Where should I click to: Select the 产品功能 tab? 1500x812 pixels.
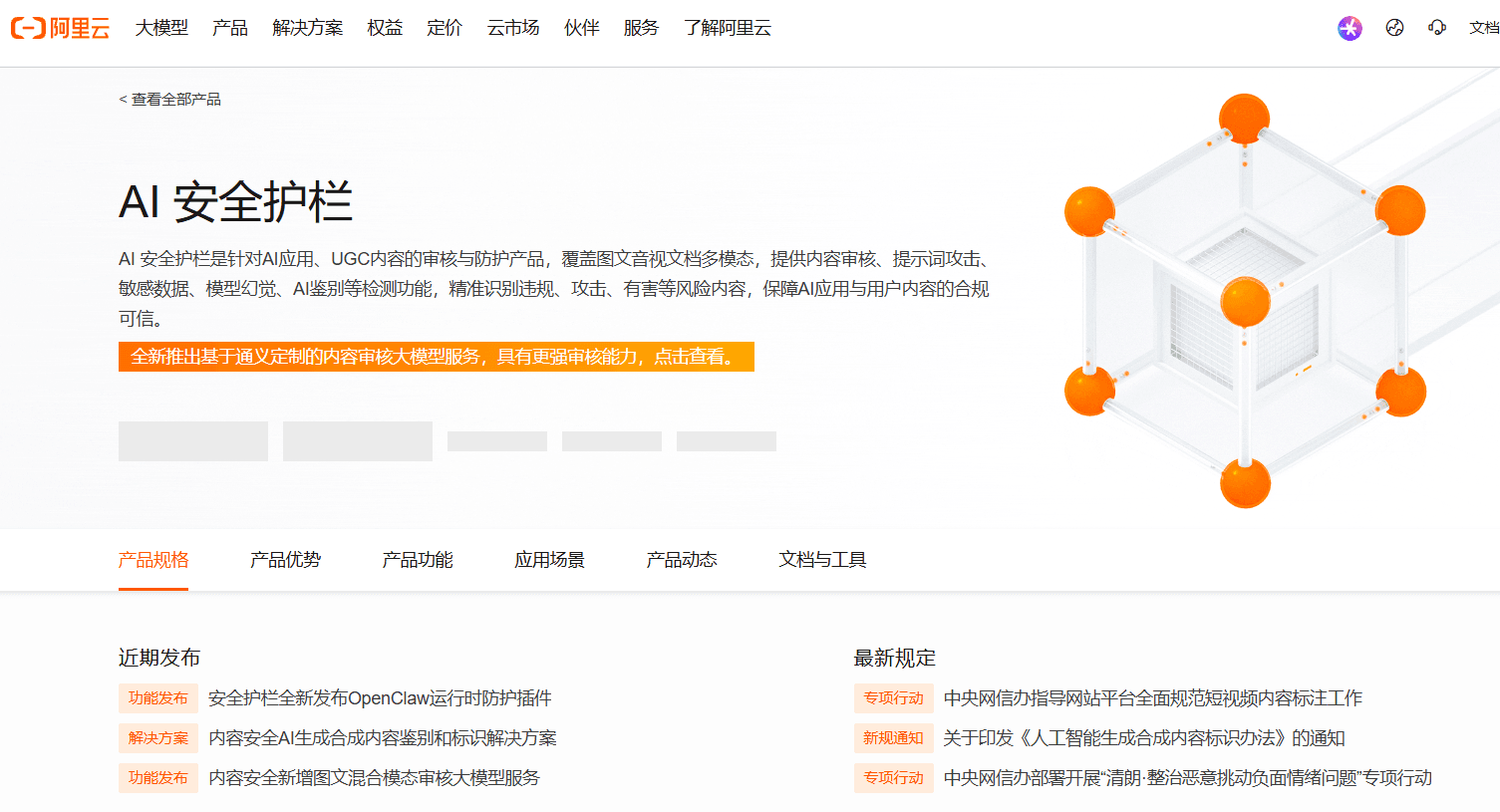point(418,560)
